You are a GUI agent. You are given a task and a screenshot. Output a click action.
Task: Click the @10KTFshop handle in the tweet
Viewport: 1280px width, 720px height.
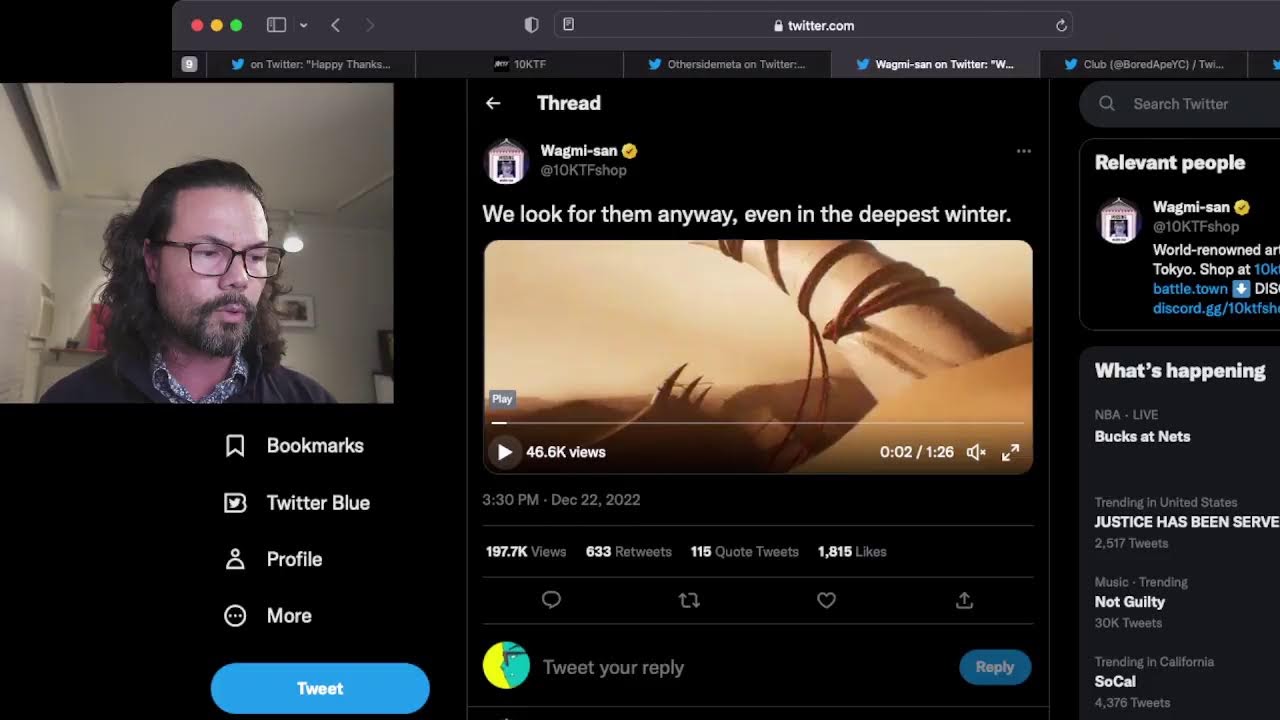583,170
